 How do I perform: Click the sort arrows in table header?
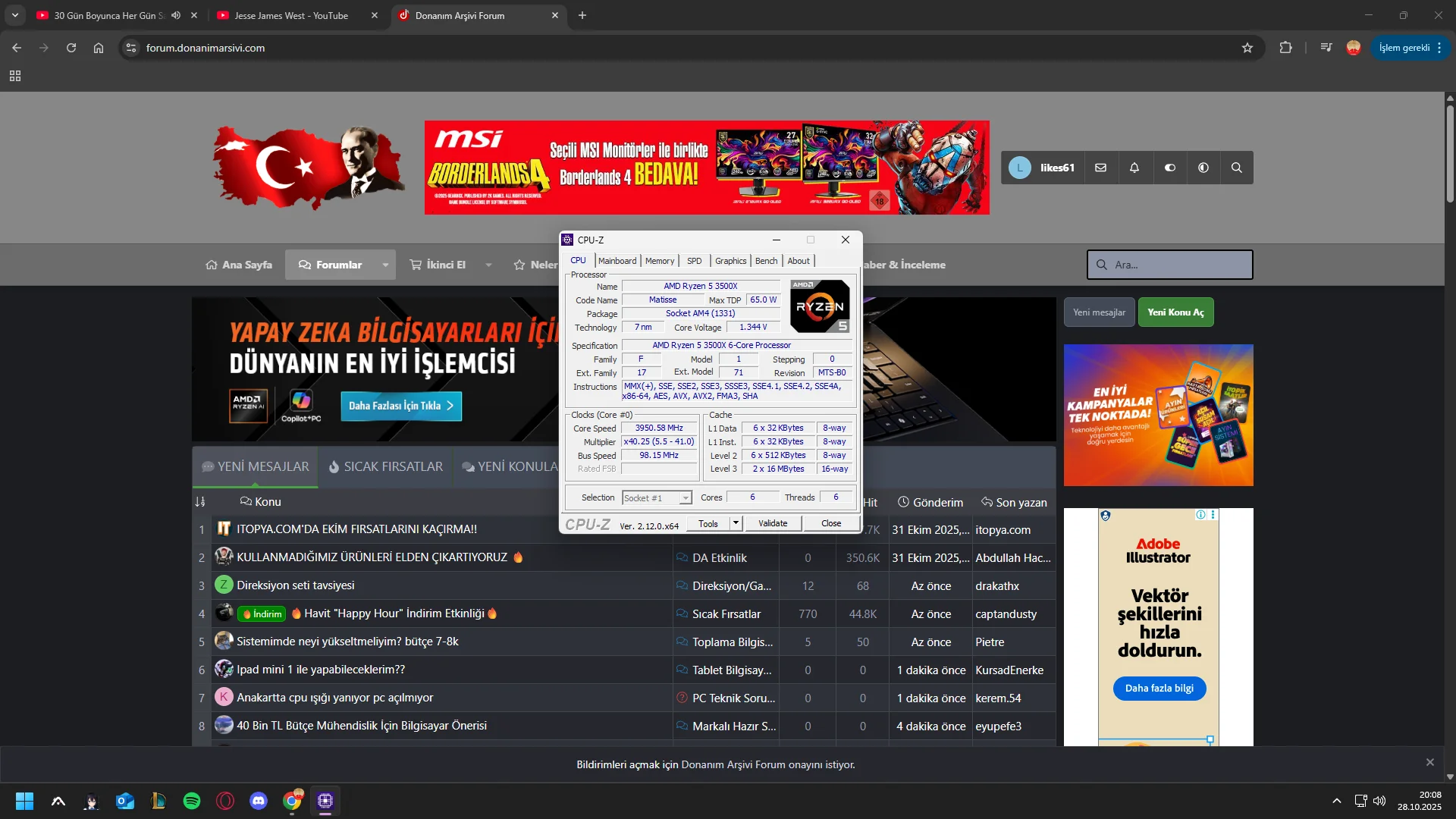[x=200, y=502]
